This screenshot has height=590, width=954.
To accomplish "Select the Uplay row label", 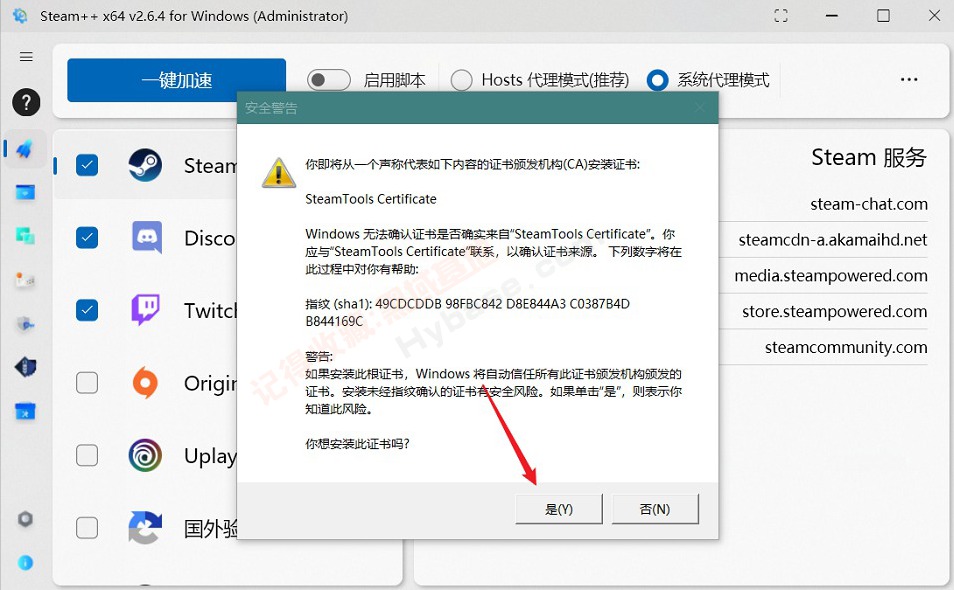I will click(x=211, y=456).
